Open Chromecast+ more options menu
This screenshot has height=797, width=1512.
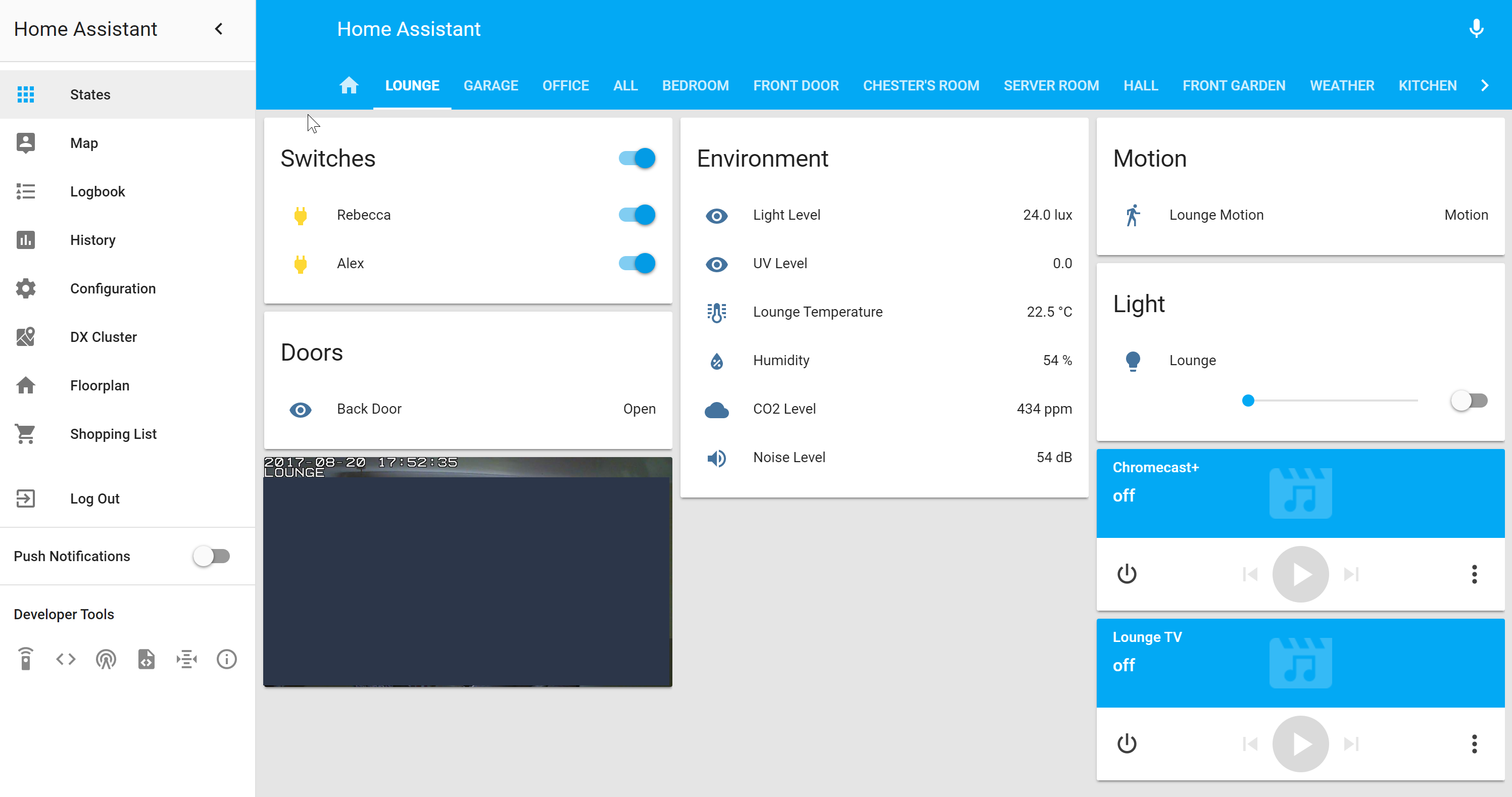[1474, 574]
